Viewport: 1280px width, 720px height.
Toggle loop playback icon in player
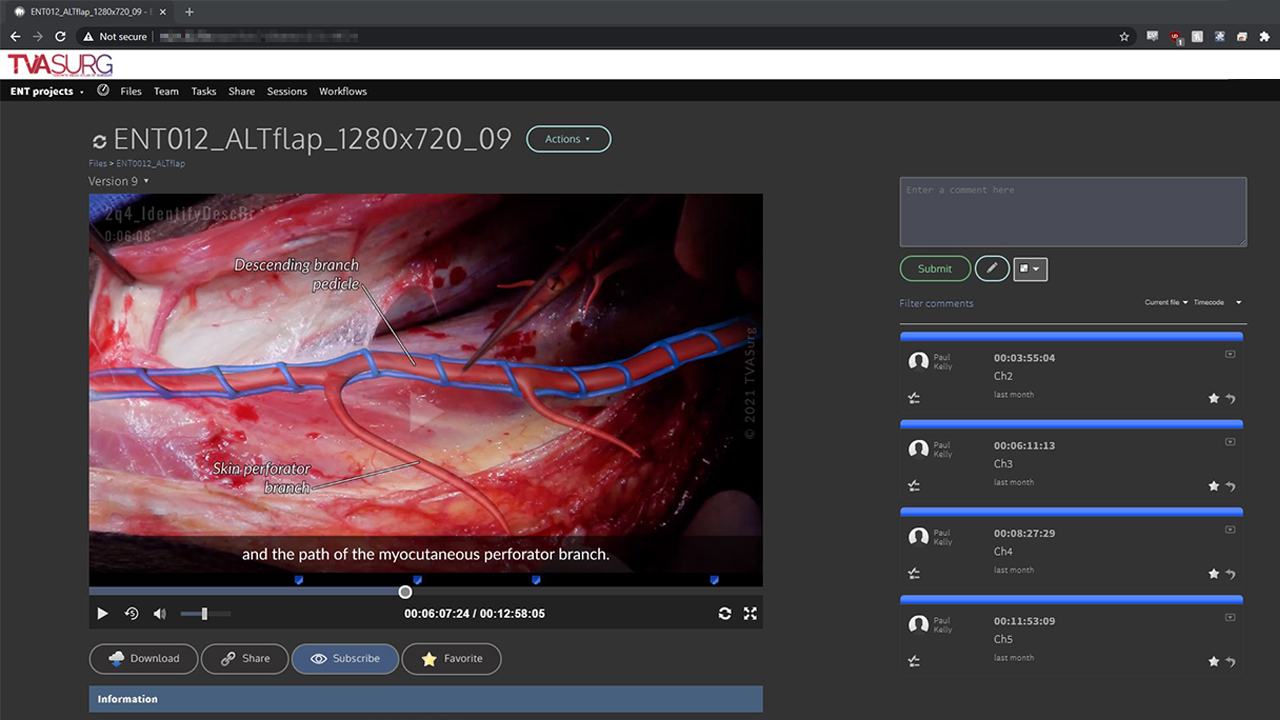pos(725,613)
